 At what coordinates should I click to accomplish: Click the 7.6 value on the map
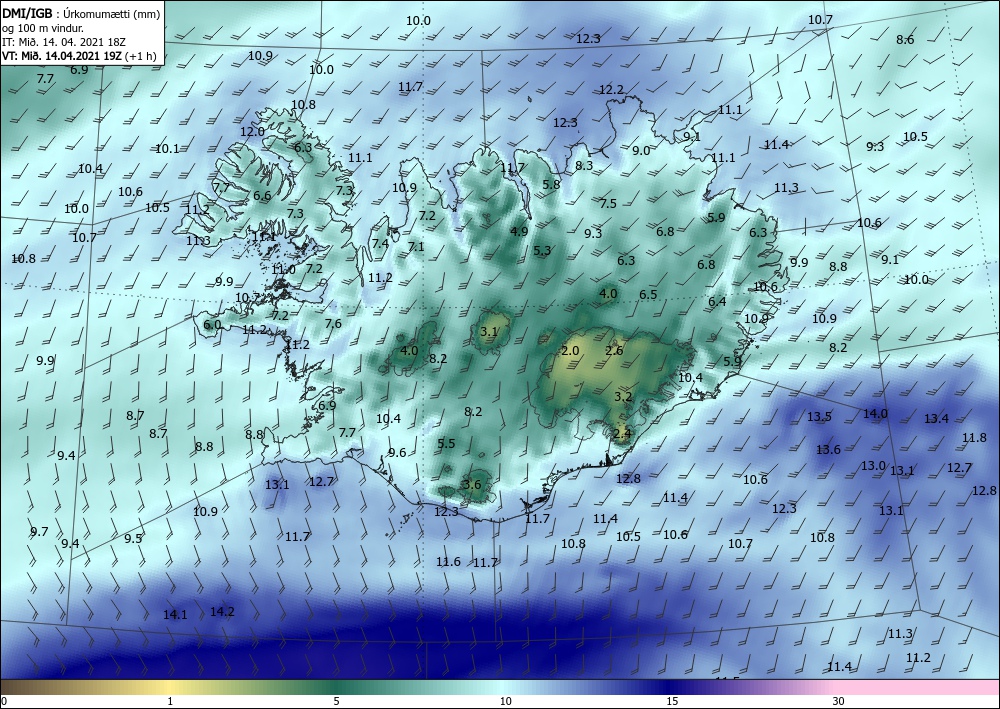tap(333, 324)
